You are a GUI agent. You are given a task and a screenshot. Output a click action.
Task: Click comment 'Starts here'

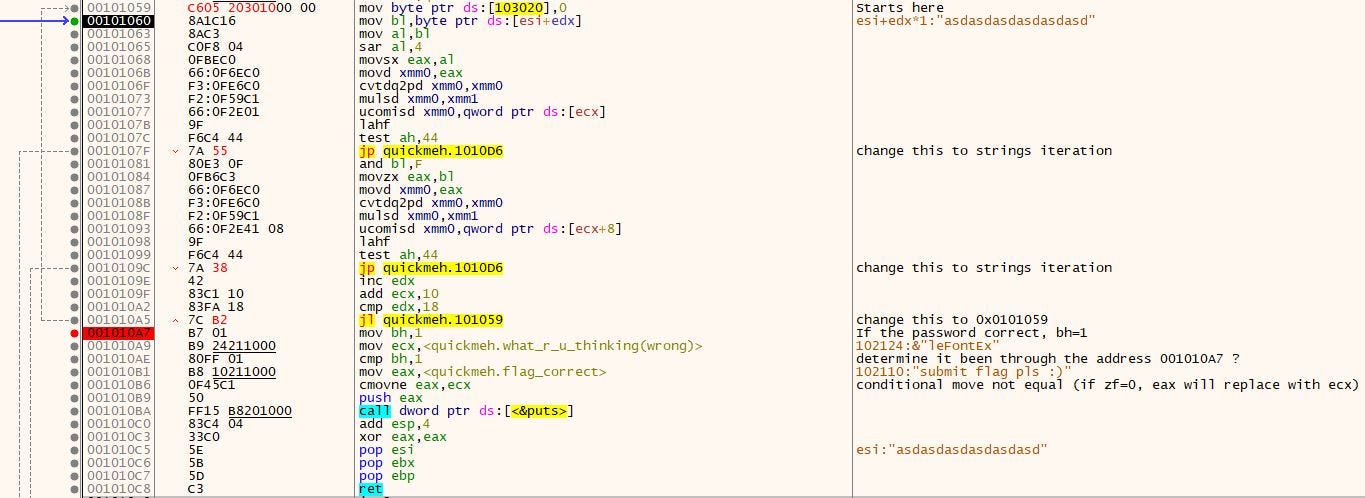tap(899, 8)
